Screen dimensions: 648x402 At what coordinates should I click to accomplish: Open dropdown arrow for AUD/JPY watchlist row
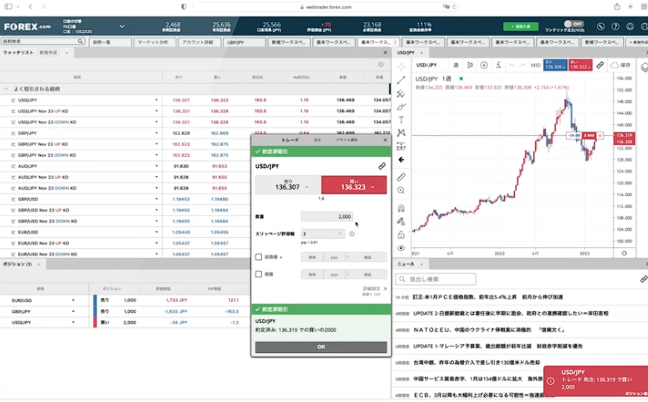(x=157, y=166)
